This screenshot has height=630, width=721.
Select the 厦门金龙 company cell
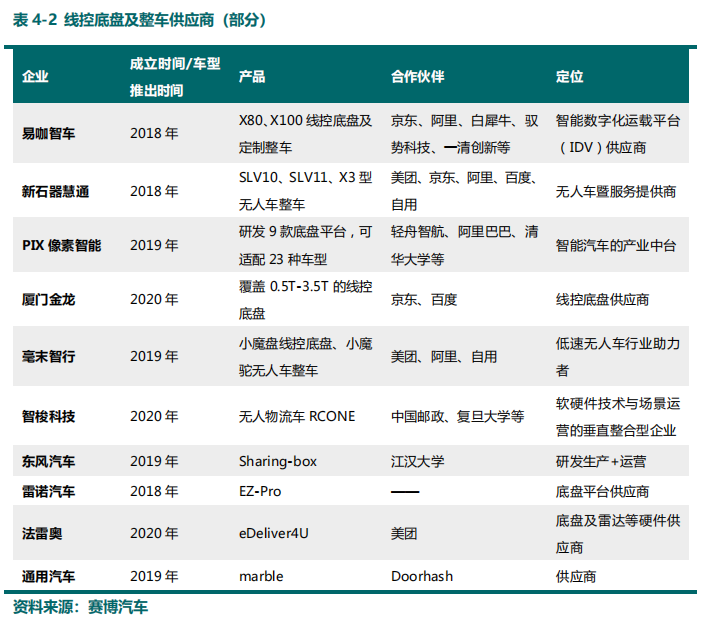click(x=48, y=299)
